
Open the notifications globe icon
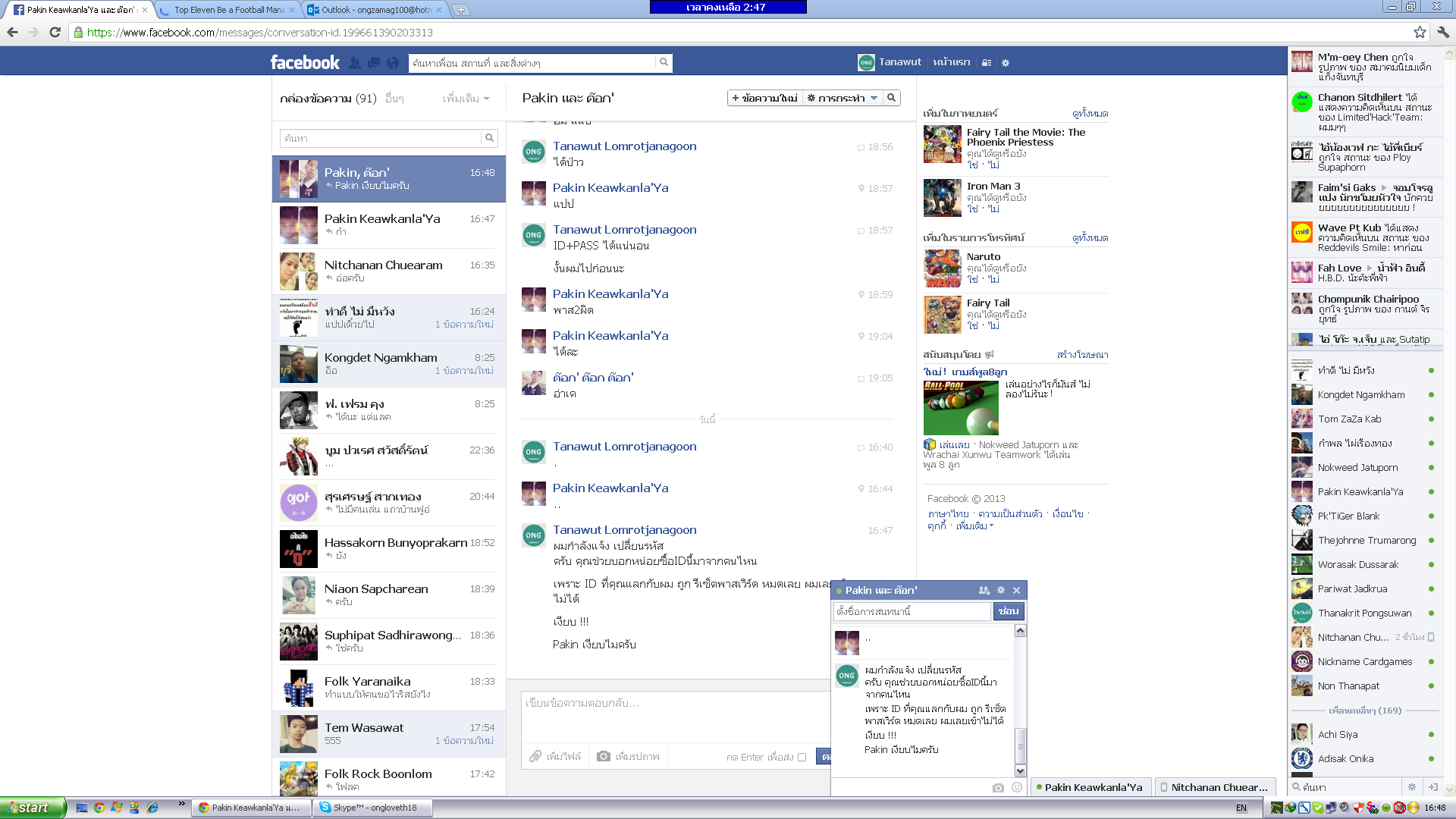(393, 63)
